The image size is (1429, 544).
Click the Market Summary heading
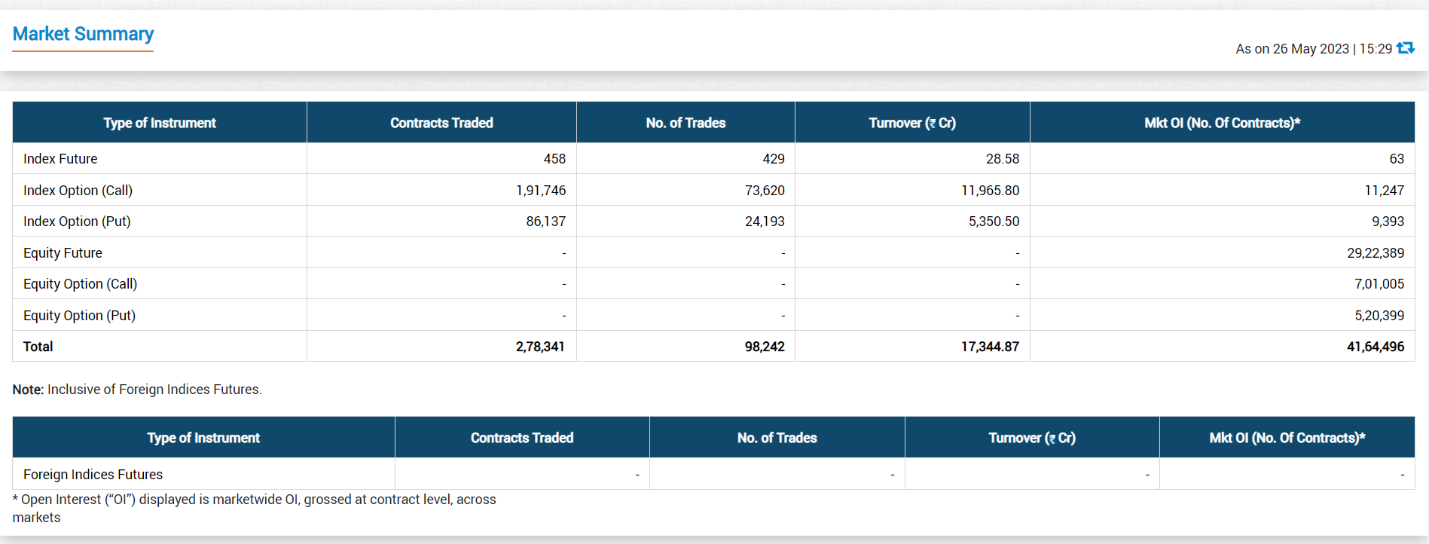pos(83,34)
